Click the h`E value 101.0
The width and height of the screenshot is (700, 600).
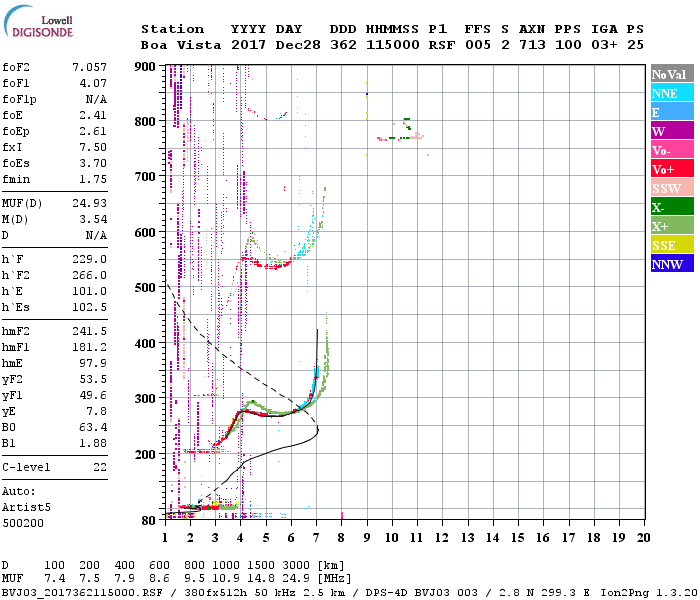pyautogui.click(x=89, y=292)
